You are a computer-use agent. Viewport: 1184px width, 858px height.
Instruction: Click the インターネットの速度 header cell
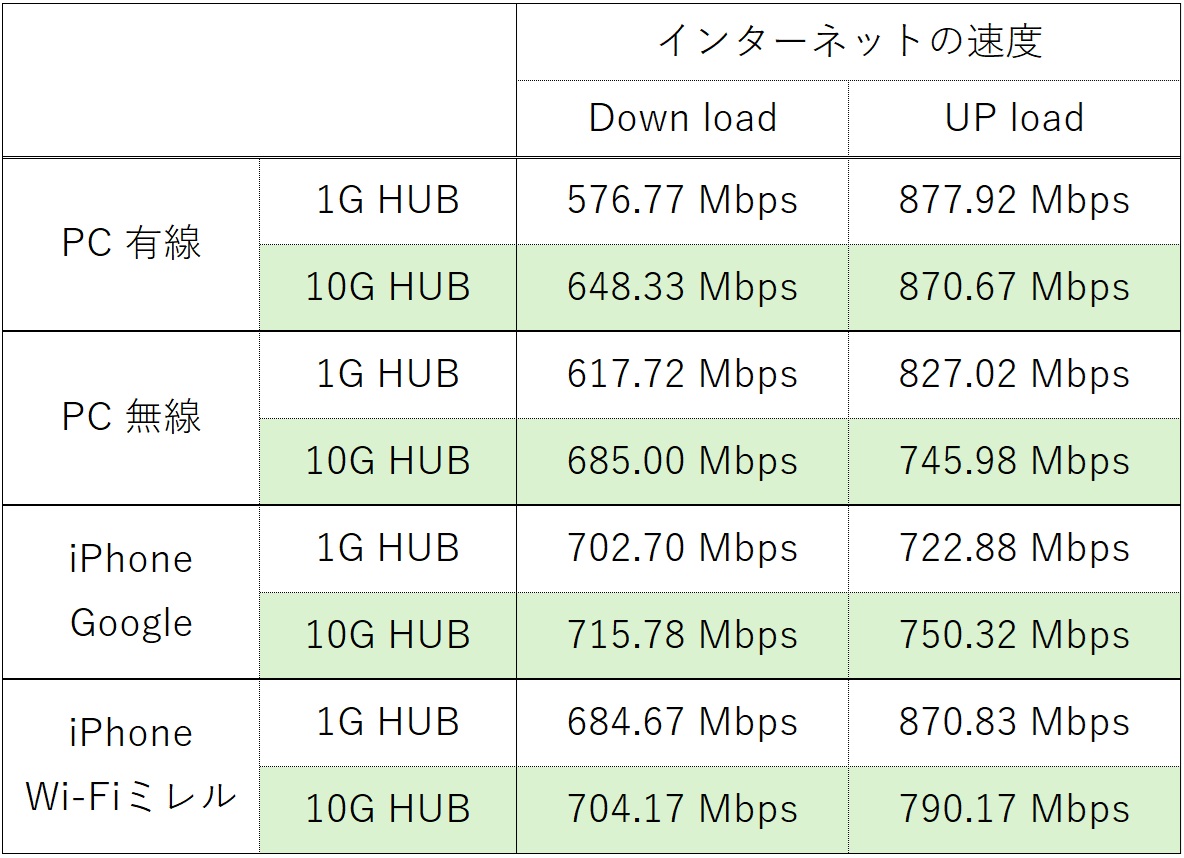(x=848, y=41)
